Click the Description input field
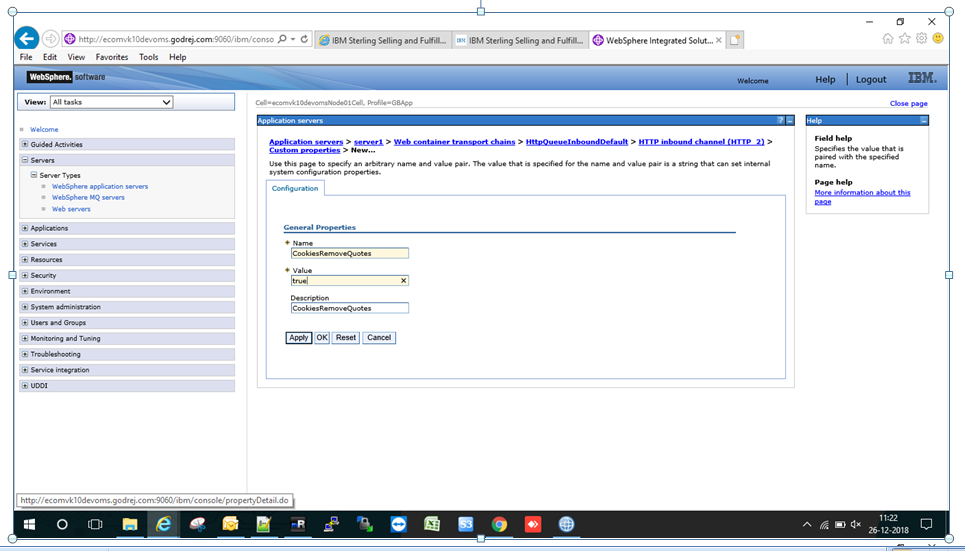Image resolution: width=965 pixels, height=551 pixels. [350, 308]
